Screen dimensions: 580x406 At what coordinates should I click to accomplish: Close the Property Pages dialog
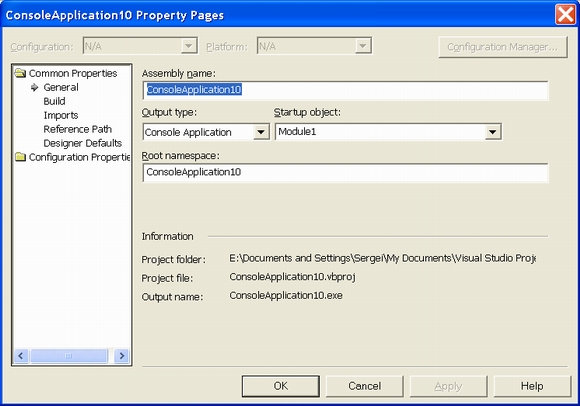coord(566,15)
